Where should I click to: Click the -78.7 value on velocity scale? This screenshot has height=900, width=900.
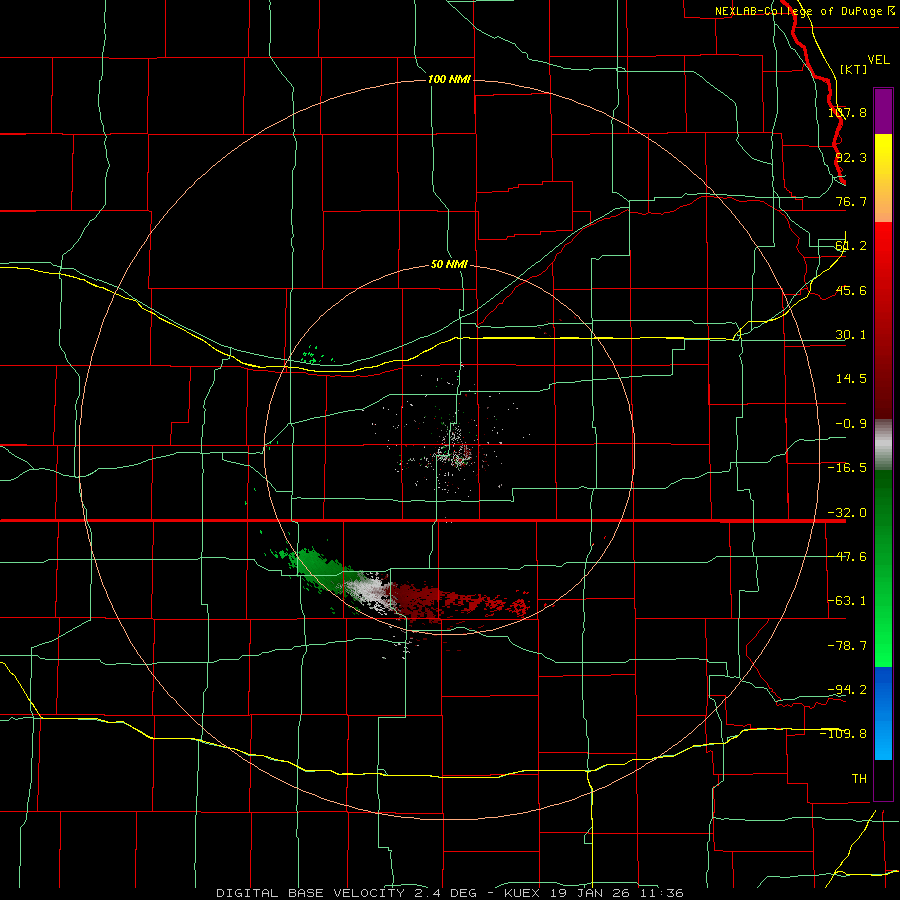coord(847,646)
